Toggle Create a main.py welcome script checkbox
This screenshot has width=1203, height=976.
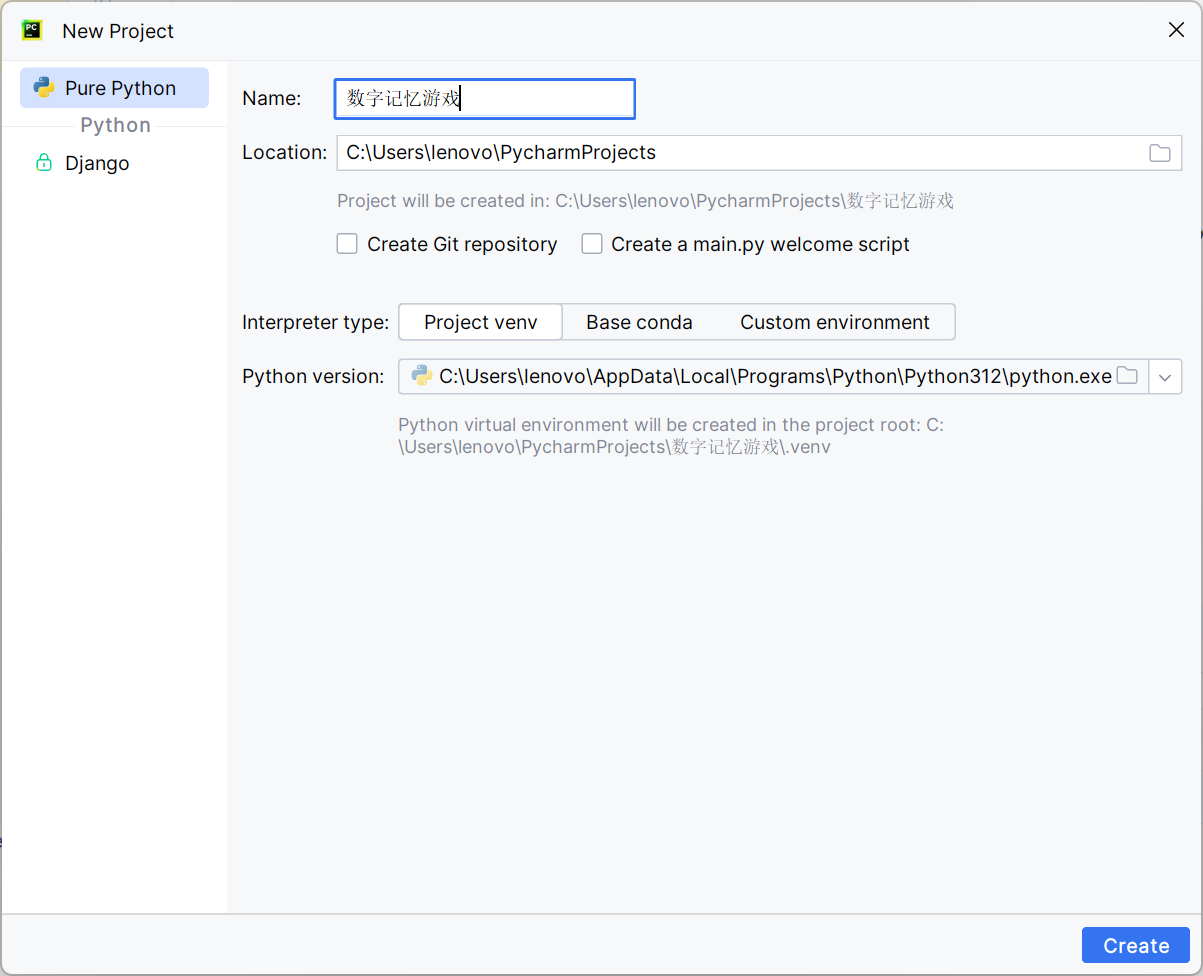click(x=592, y=244)
